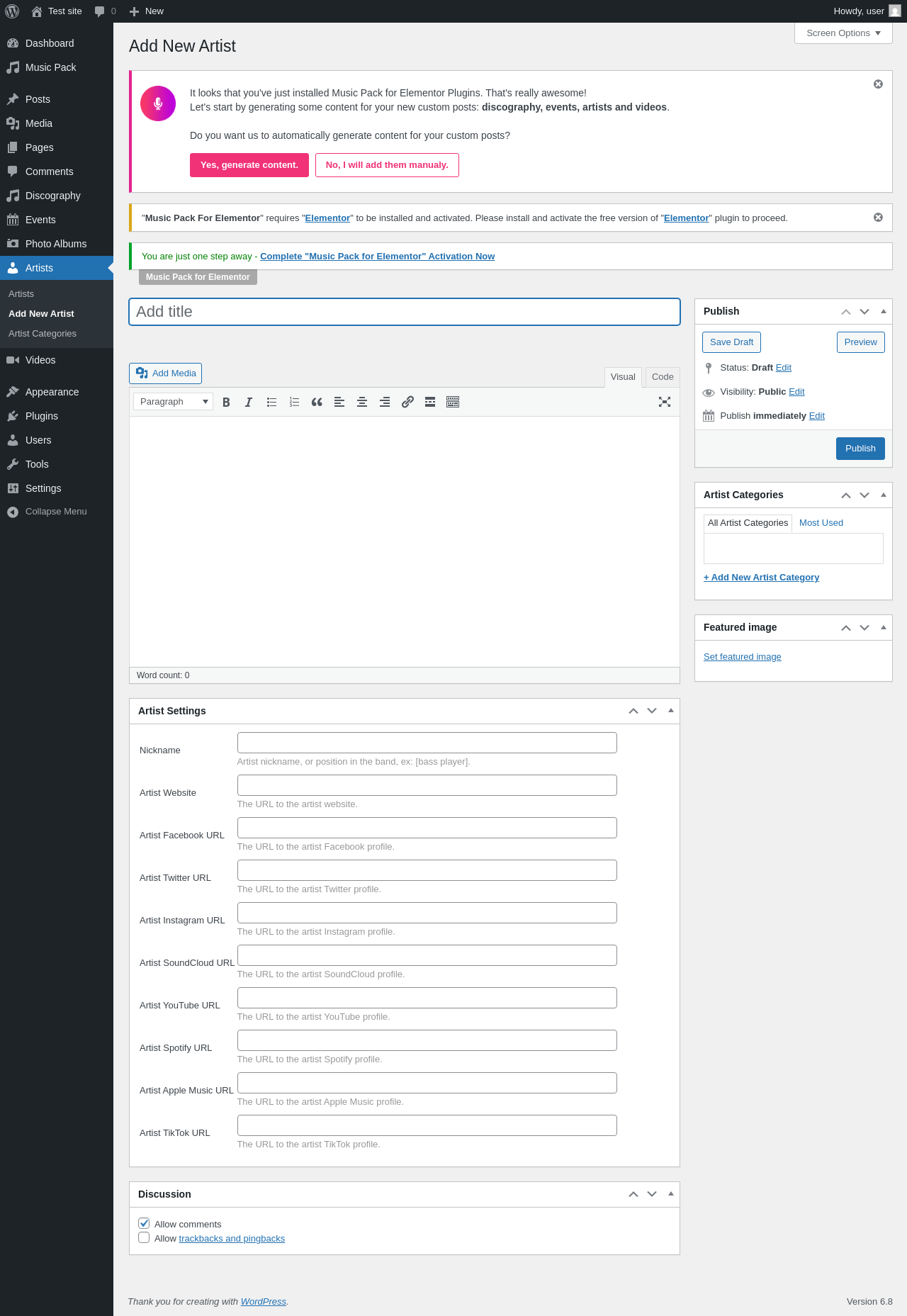The height and width of the screenshot is (1316, 907).
Task: Edit the Publish immediately schedule link
Action: pyautogui.click(x=816, y=416)
